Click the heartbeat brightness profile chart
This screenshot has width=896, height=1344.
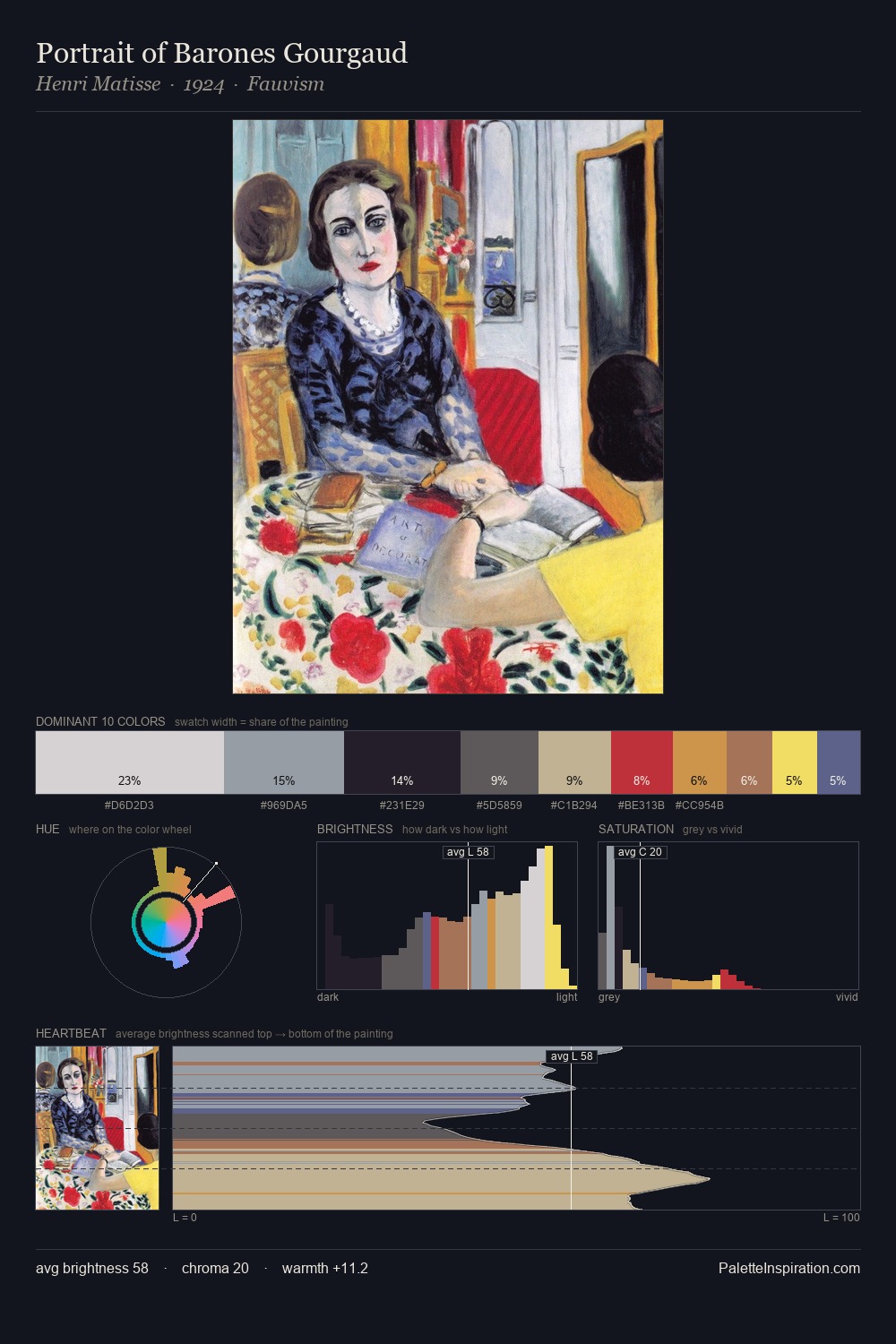pos(516,1128)
